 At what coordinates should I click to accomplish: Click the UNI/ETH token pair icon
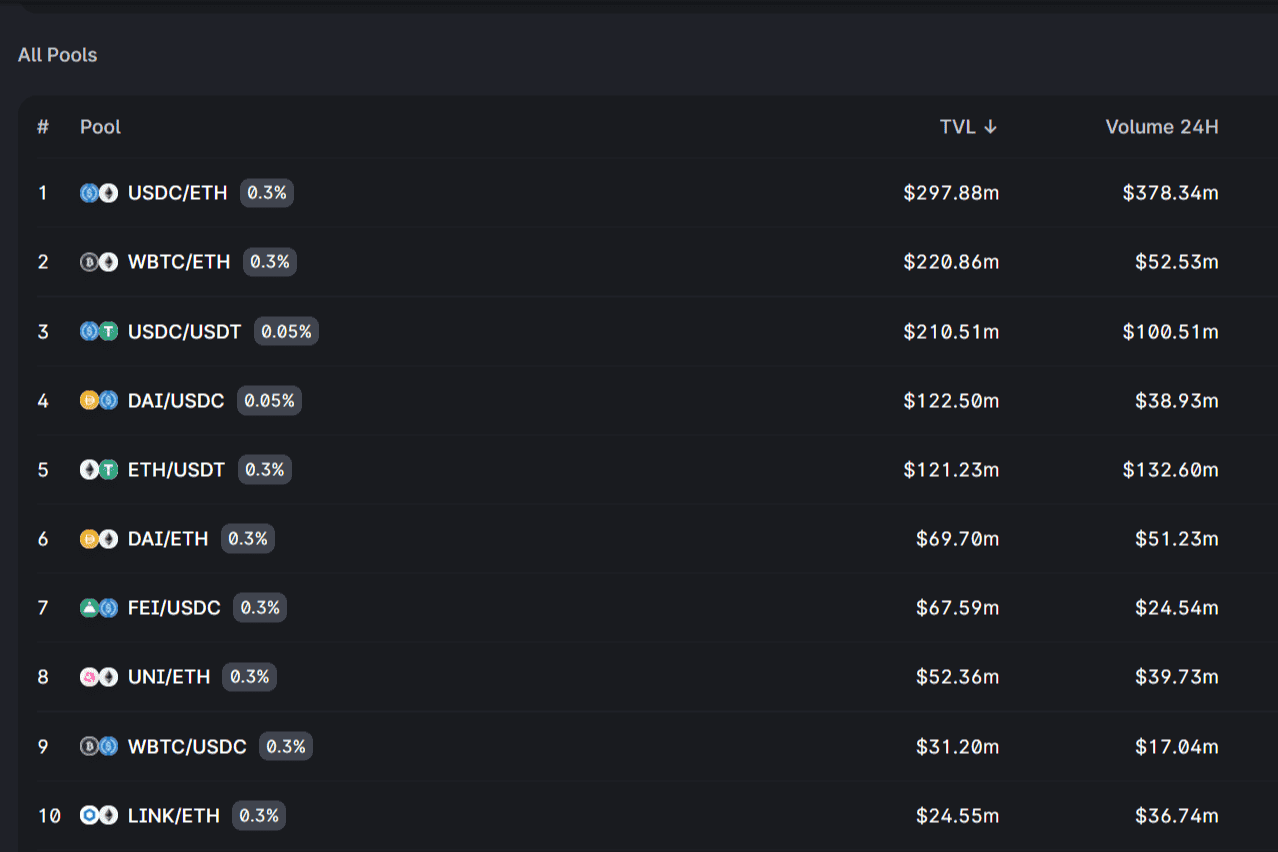99,677
